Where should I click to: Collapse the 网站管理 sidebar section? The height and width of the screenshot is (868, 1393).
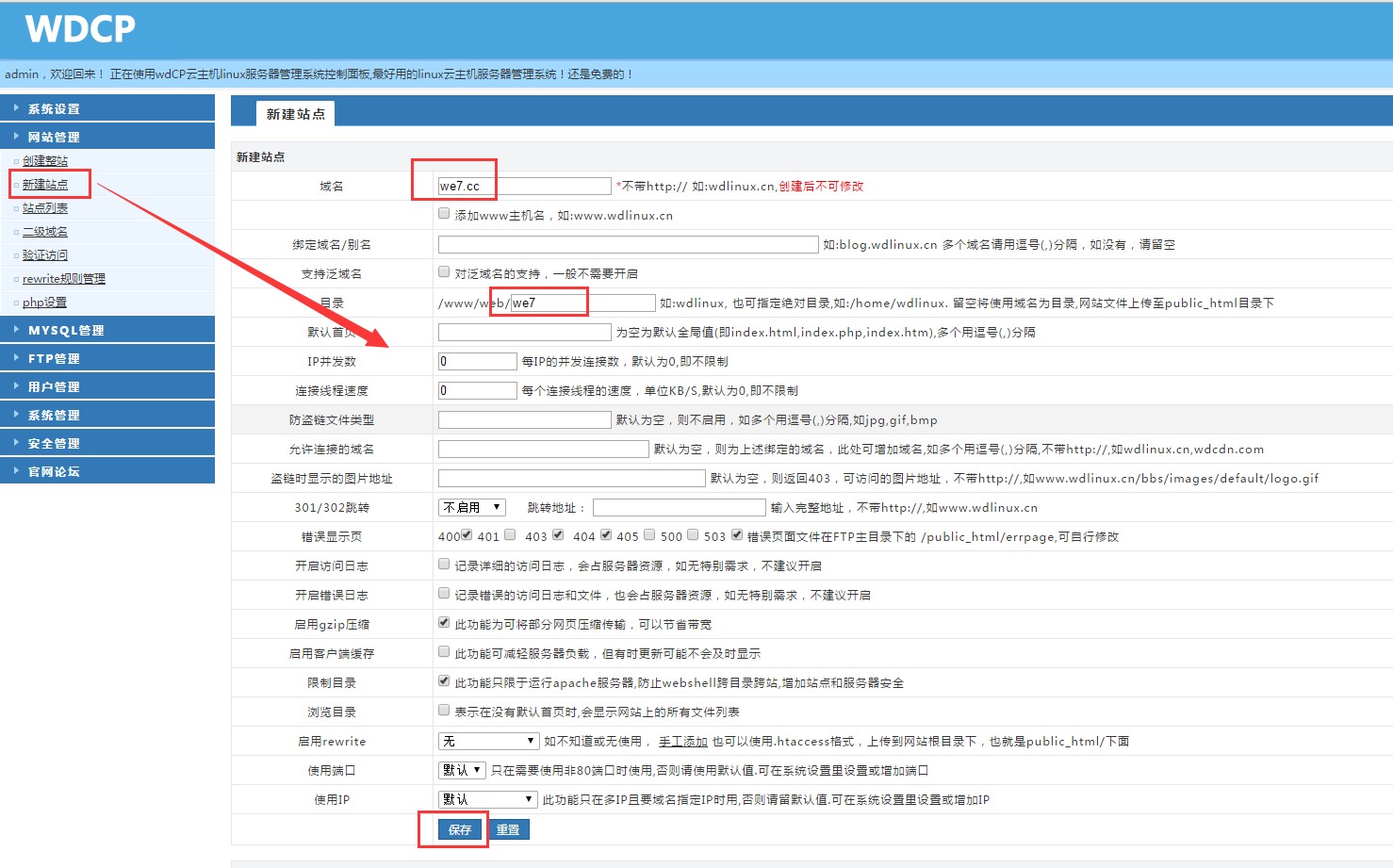coord(107,137)
